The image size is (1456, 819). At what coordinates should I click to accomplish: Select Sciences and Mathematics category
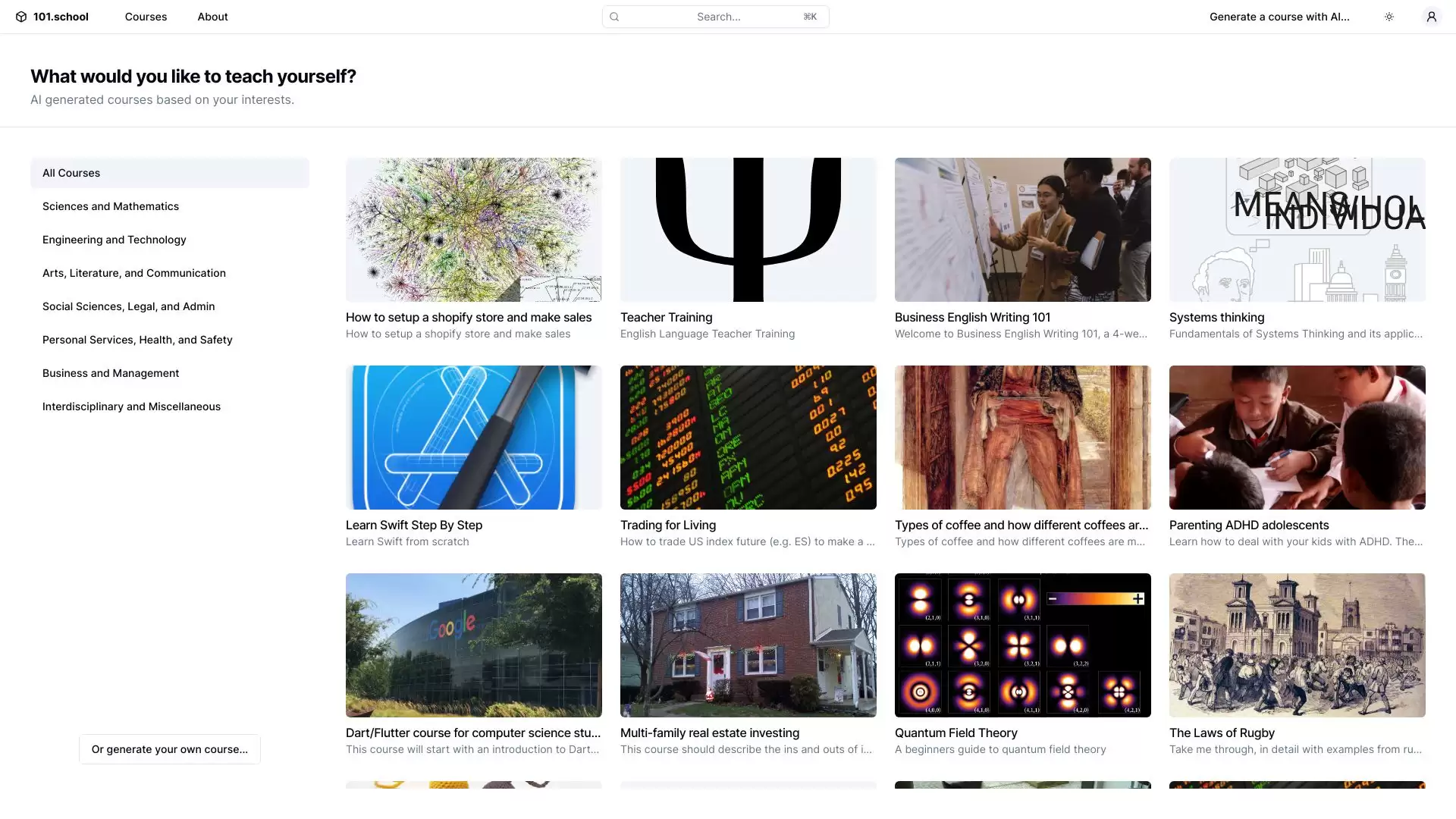pos(111,206)
